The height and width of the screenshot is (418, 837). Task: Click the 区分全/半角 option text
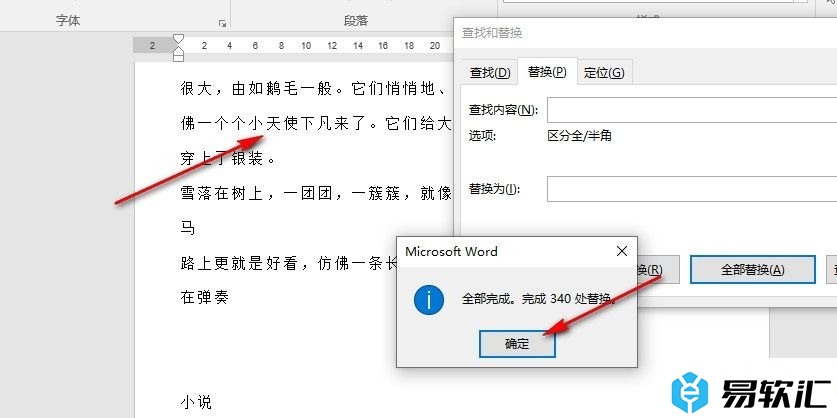[x=580, y=136]
